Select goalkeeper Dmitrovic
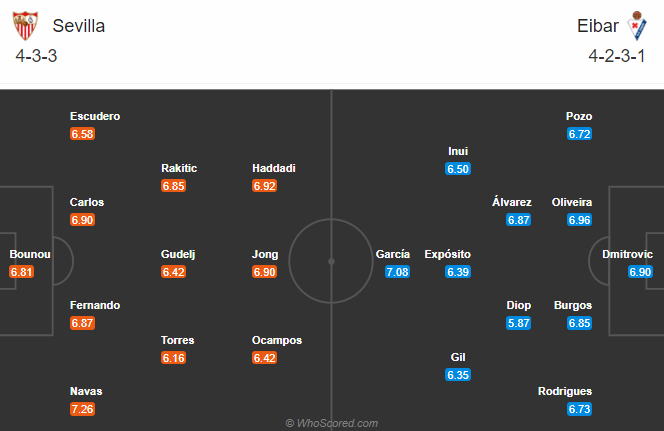Image resolution: width=664 pixels, height=431 pixels. point(627,254)
